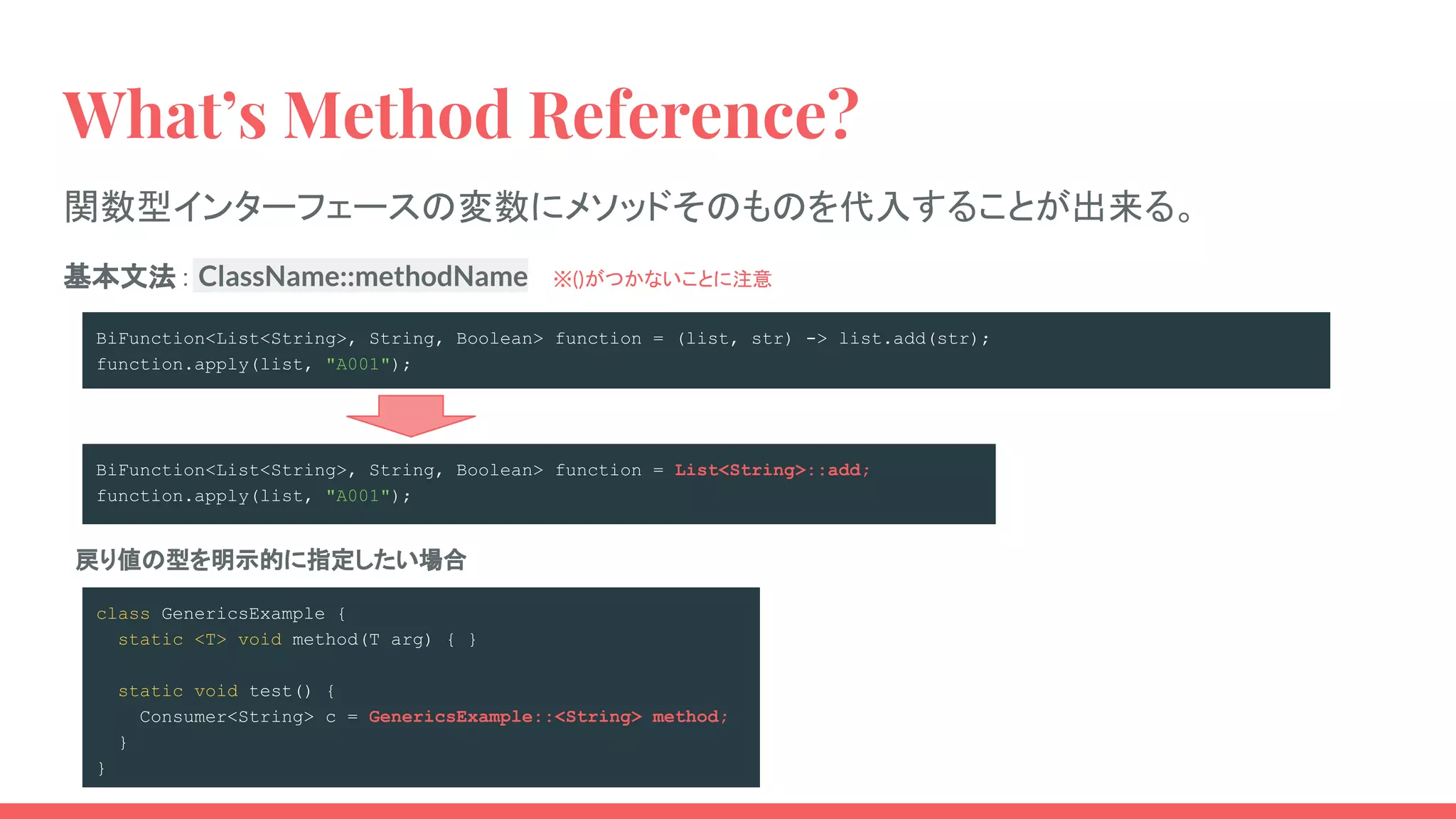Click the red GenericsExample::<String> method; reference
Screen dimensions: 1456x819
coord(548,717)
